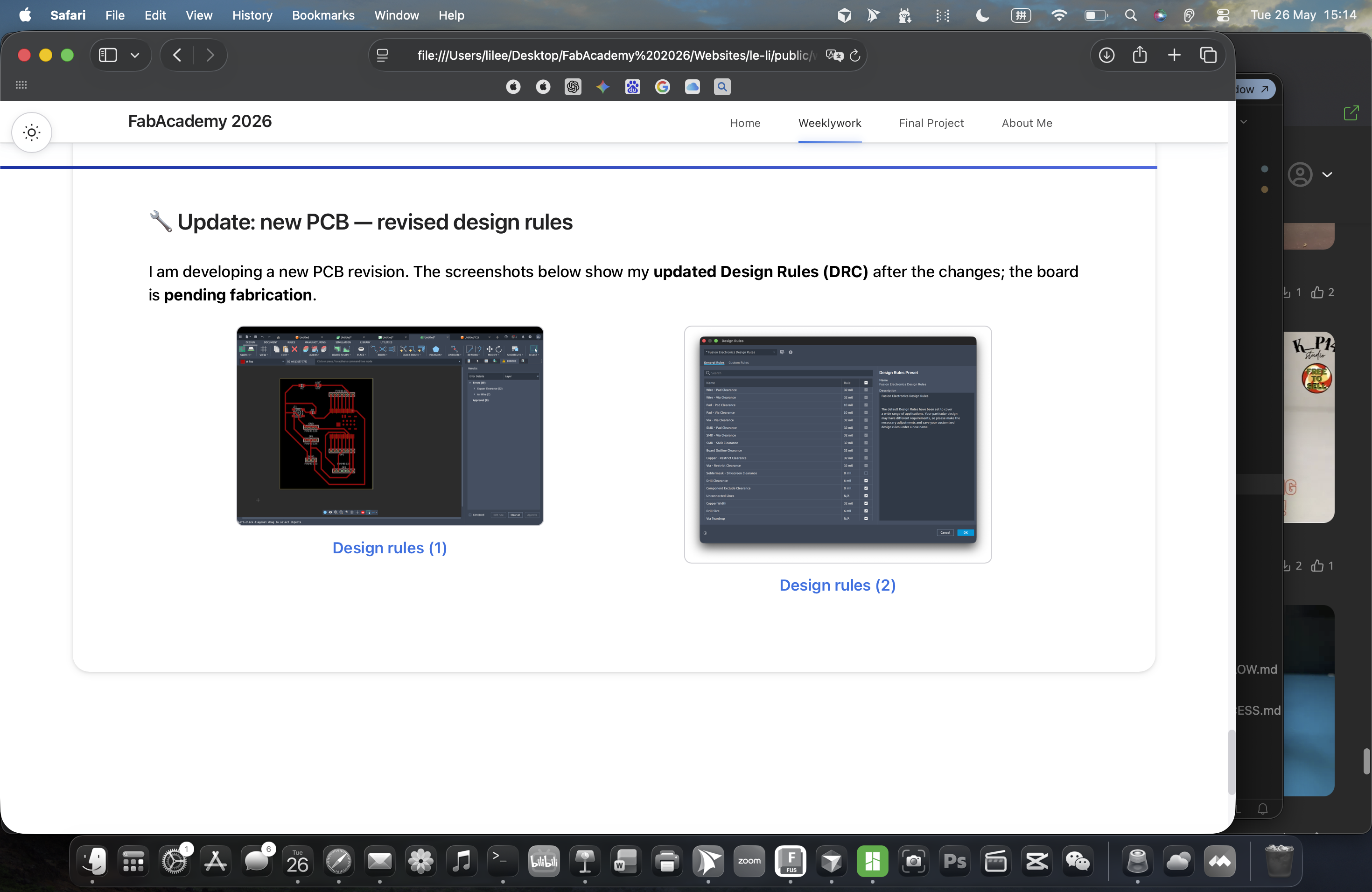This screenshot has width=1372, height=892.
Task: Click the profile avatar in background window
Action: (x=1300, y=174)
